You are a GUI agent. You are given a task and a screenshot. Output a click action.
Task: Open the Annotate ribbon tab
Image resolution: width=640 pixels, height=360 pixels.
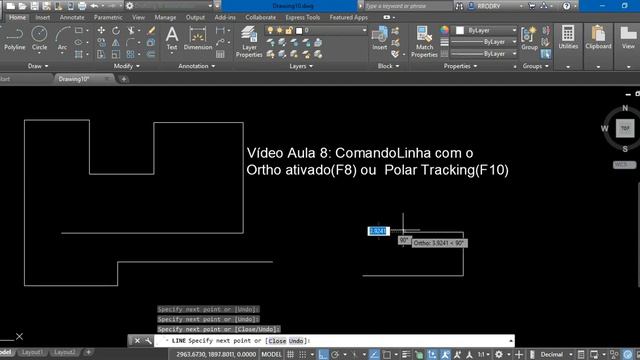pos(72,18)
